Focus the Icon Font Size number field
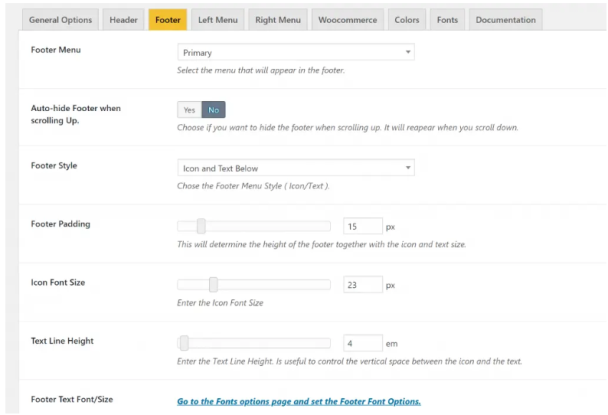Image resolution: width=608 pixels, height=415 pixels. 362,285
